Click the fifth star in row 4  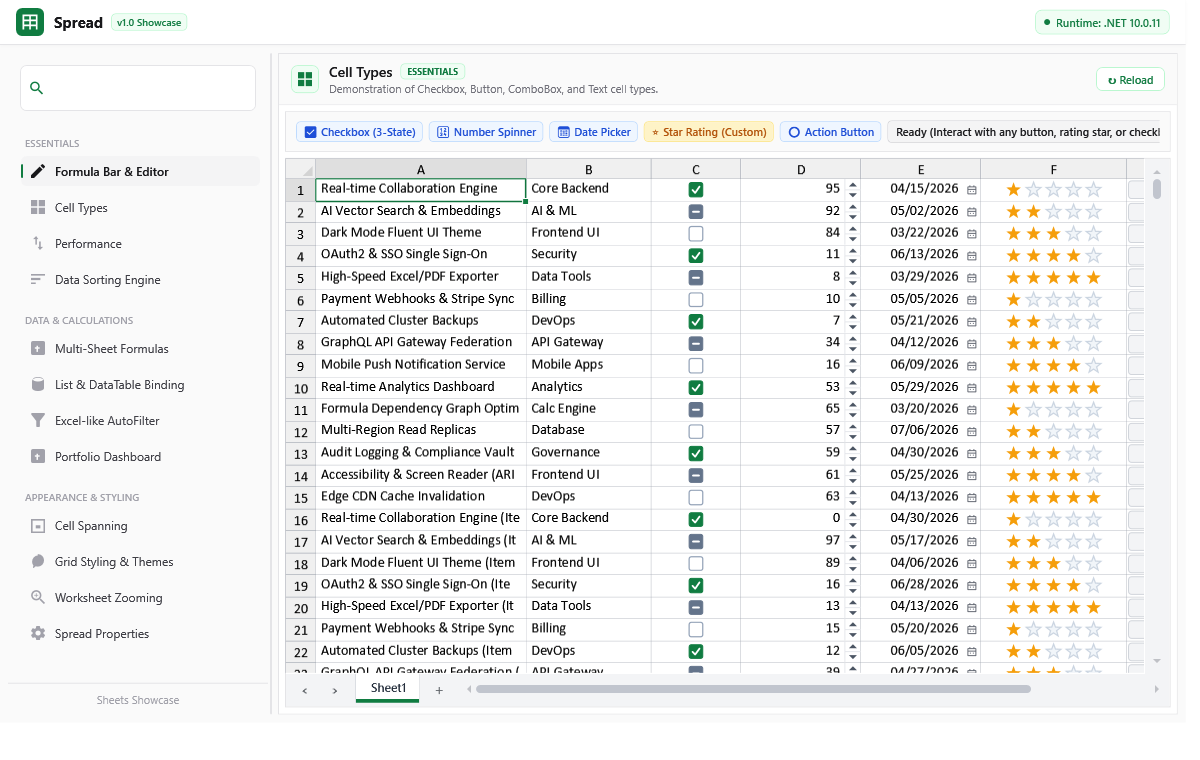click(1093, 255)
